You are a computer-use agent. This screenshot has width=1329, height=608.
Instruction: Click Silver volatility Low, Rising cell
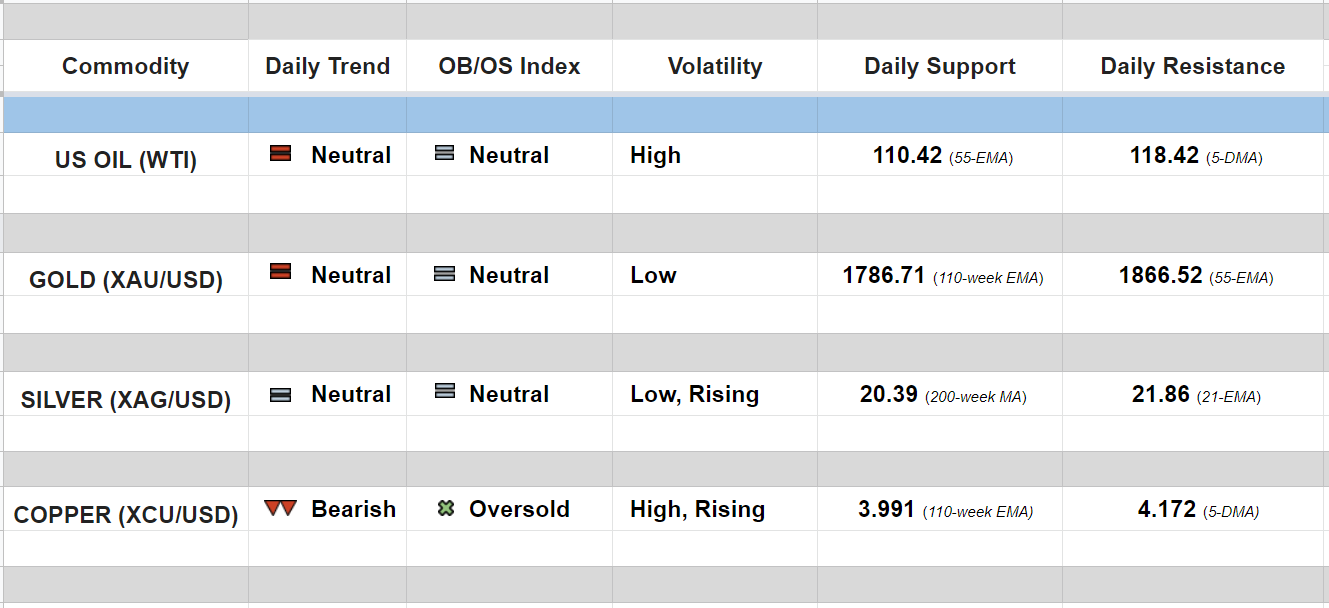pos(694,394)
